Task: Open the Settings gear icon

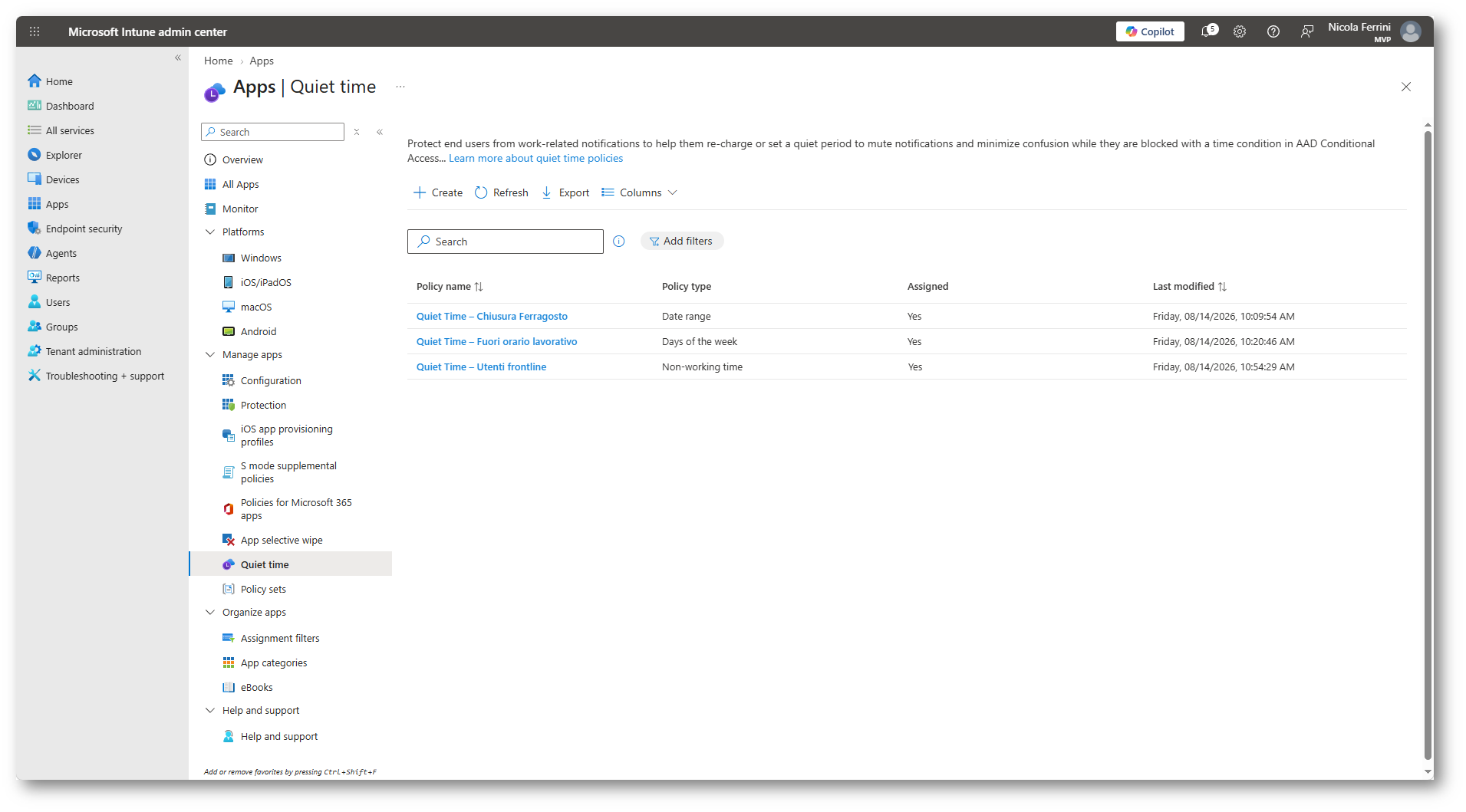Action: [x=1240, y=31]
